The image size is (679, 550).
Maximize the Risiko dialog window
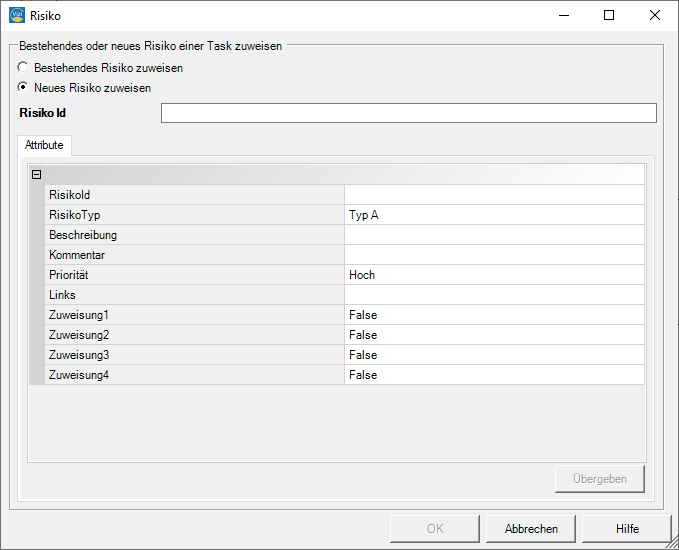609,16
